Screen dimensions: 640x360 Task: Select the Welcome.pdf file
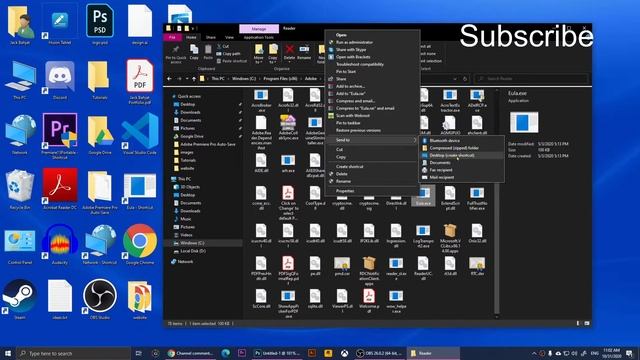(369, 301)
